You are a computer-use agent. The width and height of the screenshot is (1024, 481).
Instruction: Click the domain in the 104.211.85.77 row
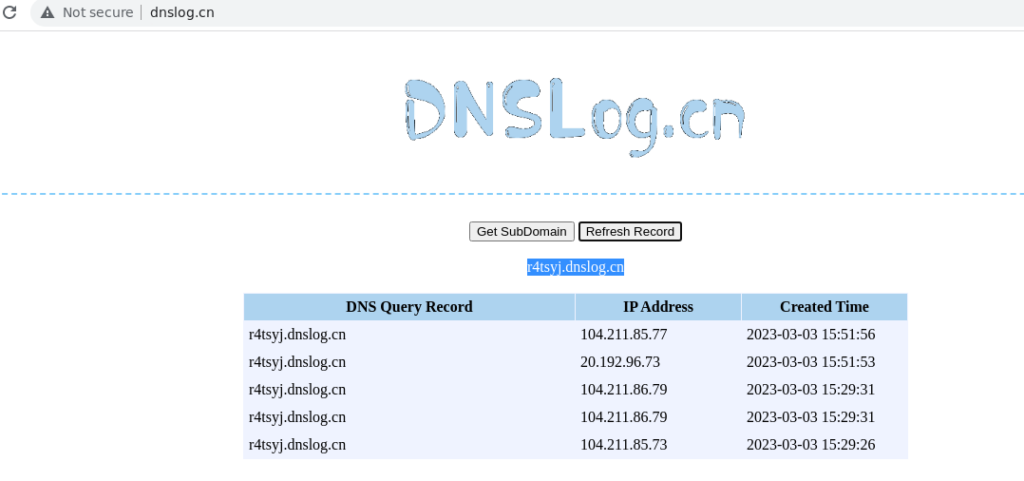click(297, 335)
